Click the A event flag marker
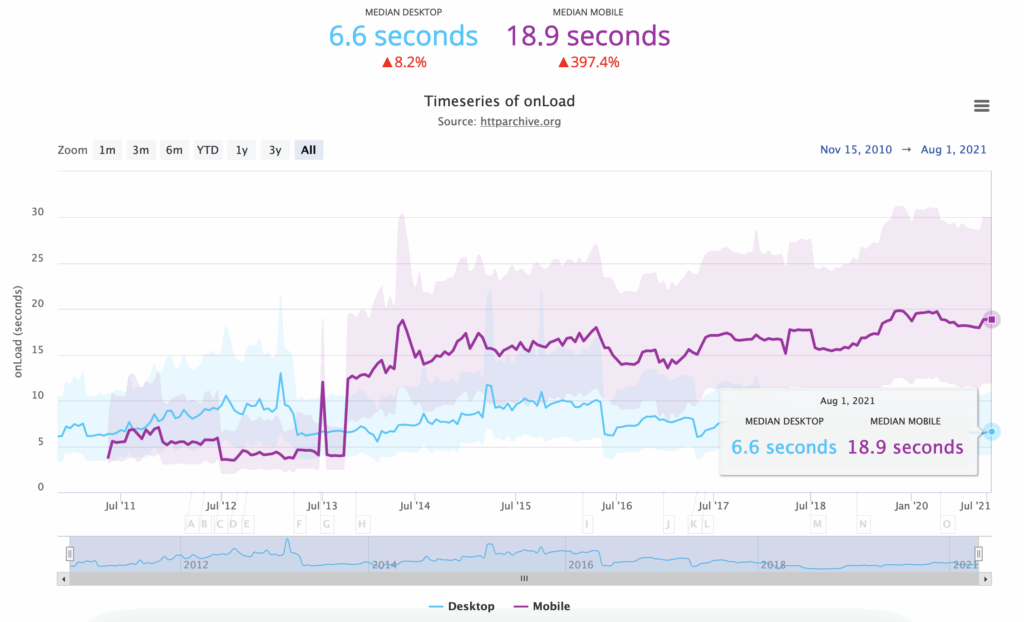1024x622 pixels. click(x=191, y=524)
